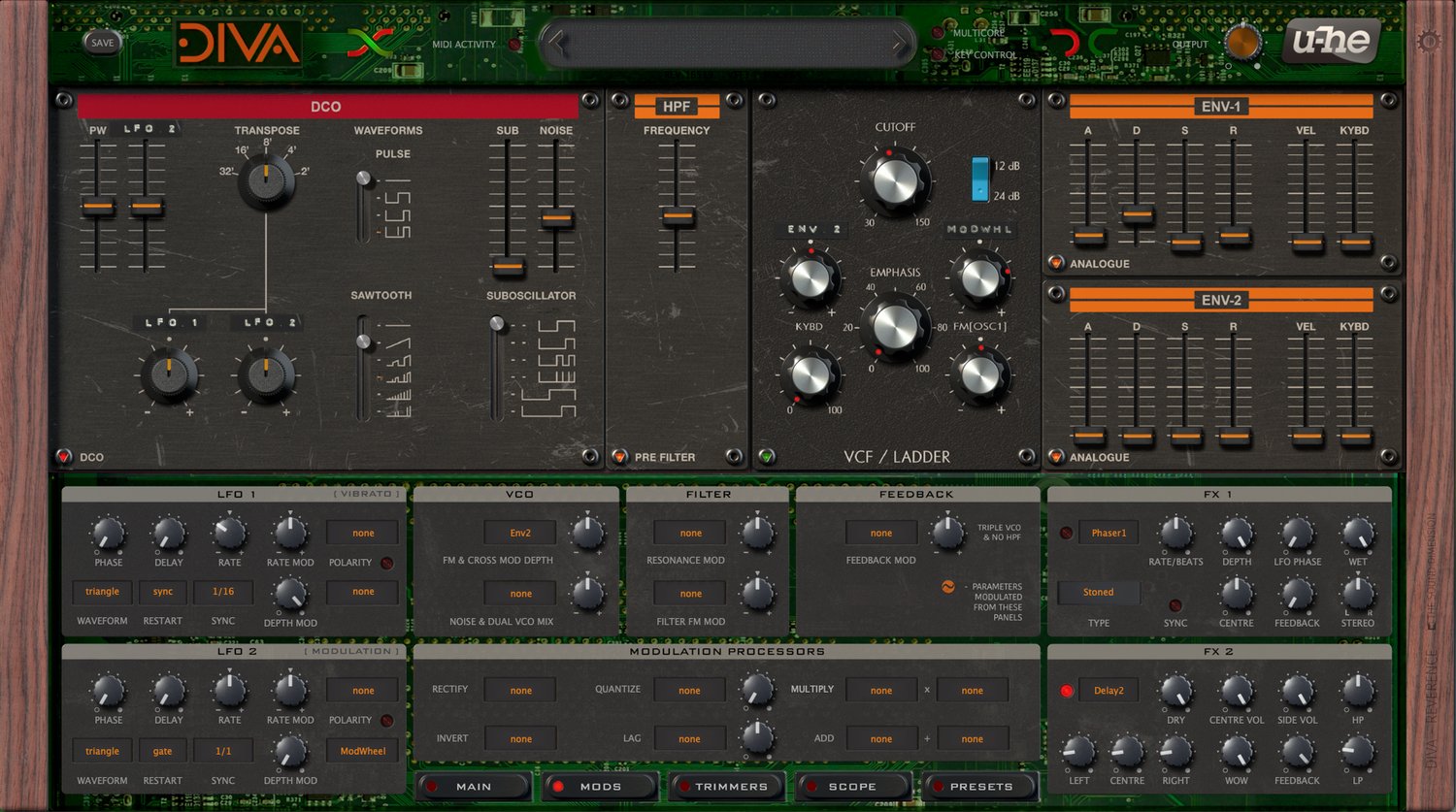
Task: Click the TRANSPOSE octave knob
Action: click(266, 182)
